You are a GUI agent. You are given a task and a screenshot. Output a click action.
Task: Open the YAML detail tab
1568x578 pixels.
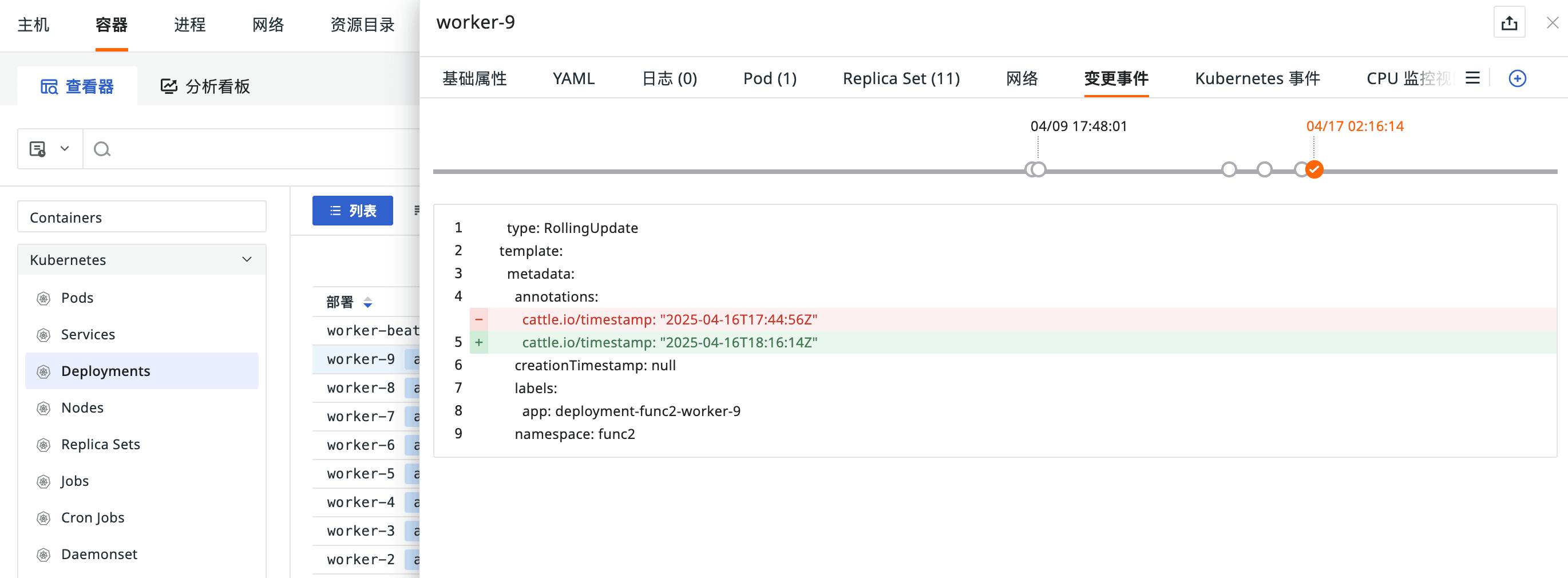573,78
